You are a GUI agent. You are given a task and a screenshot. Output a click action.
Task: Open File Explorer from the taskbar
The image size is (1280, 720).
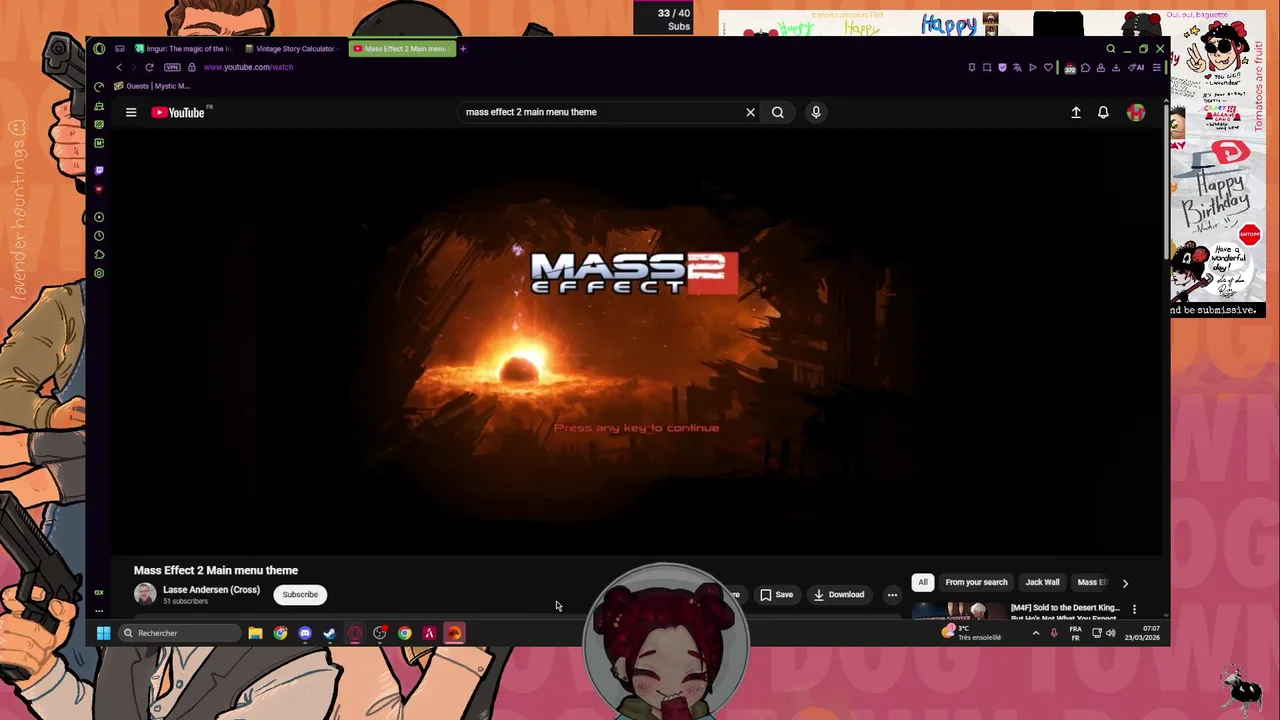tap(255, 633)
